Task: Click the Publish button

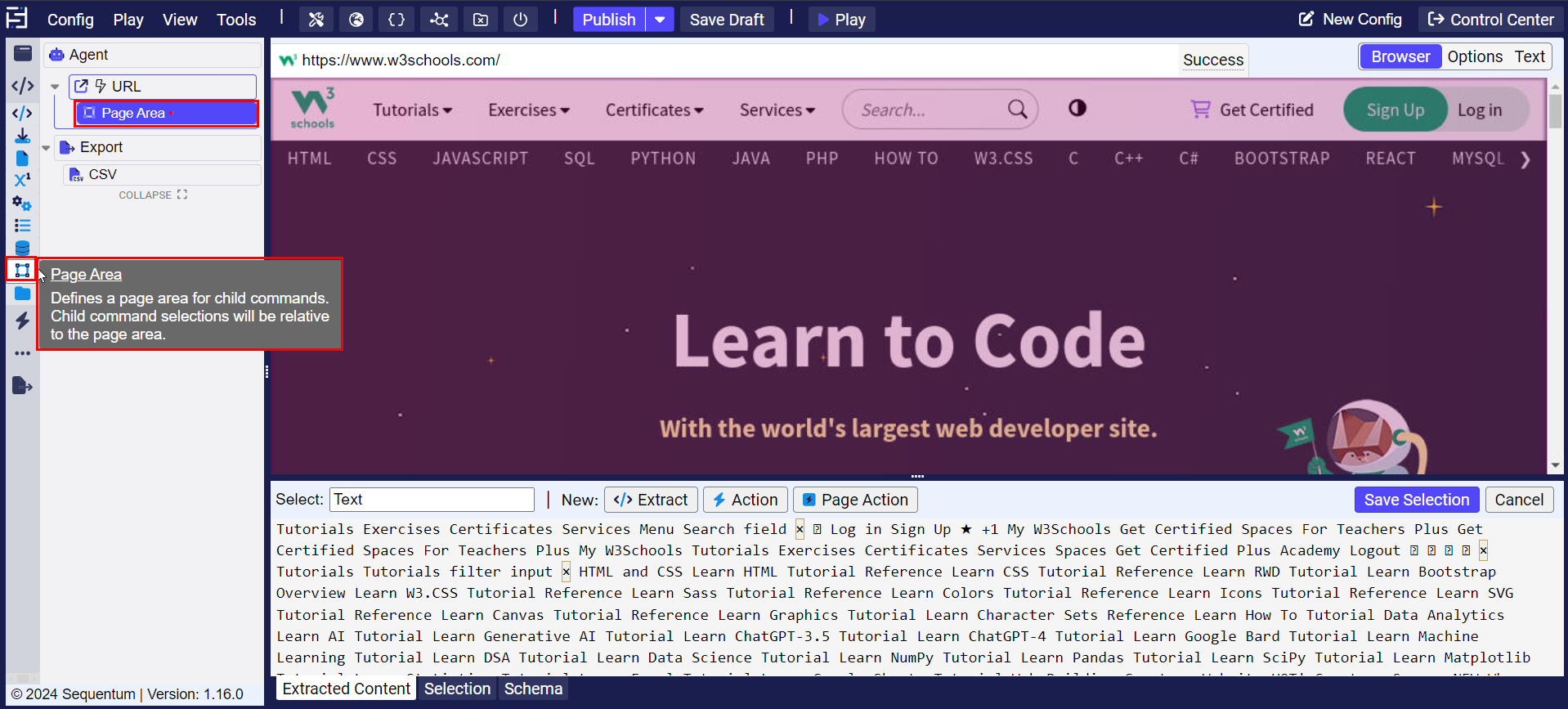Action: pyautogui.click(x=609, y=20)
